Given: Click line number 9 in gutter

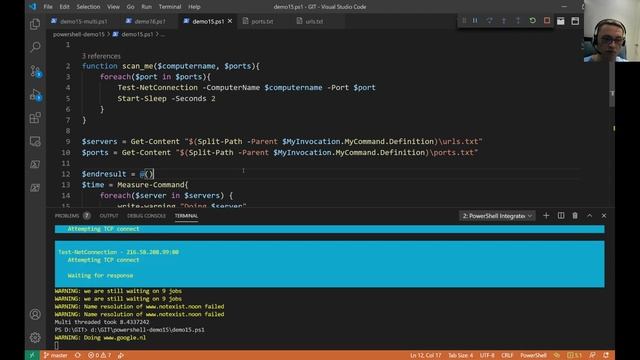Looking at the screenshot, I should point(68,142).
